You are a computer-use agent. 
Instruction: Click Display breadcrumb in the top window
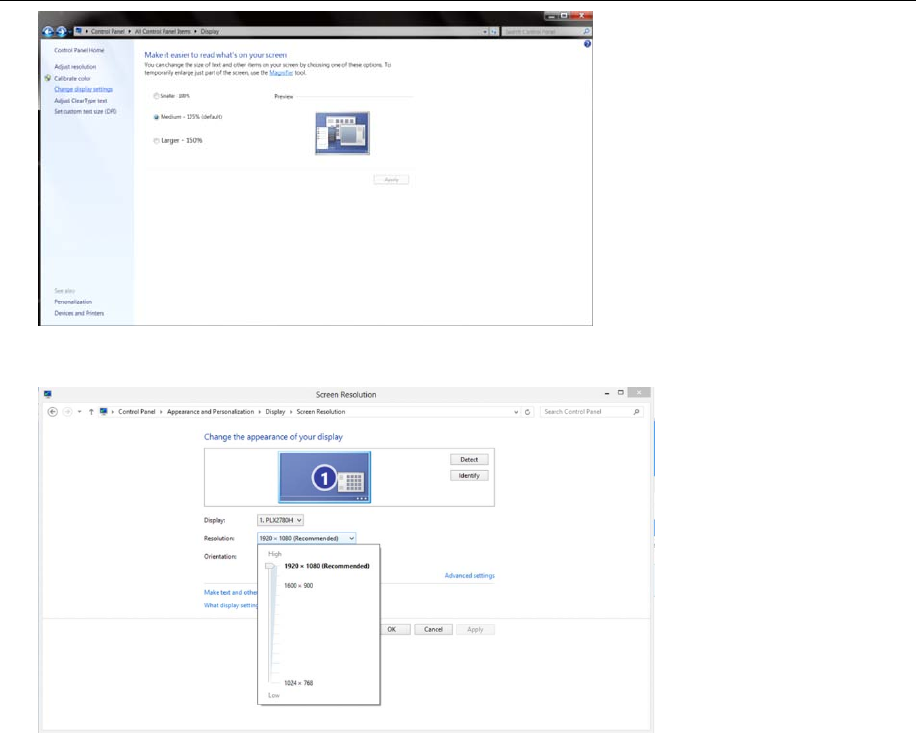click(210, 32)
